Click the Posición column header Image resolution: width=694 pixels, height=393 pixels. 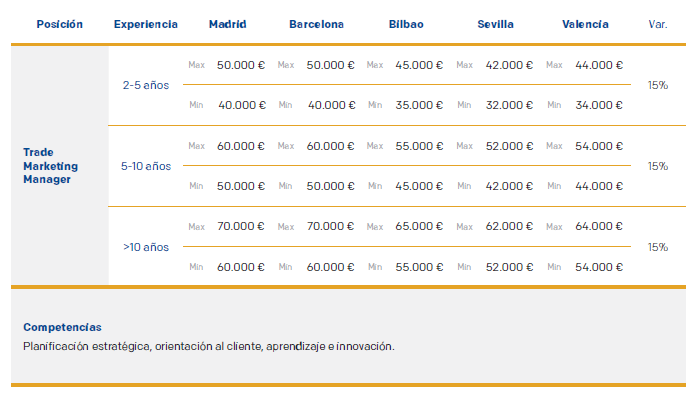tap(59, 24)
